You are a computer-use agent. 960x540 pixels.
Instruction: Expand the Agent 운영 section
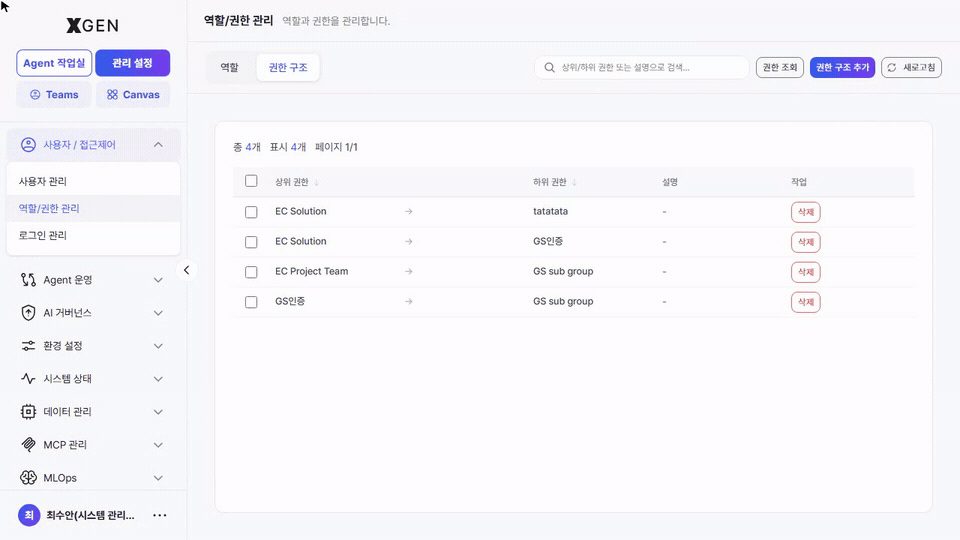[158, 280]
